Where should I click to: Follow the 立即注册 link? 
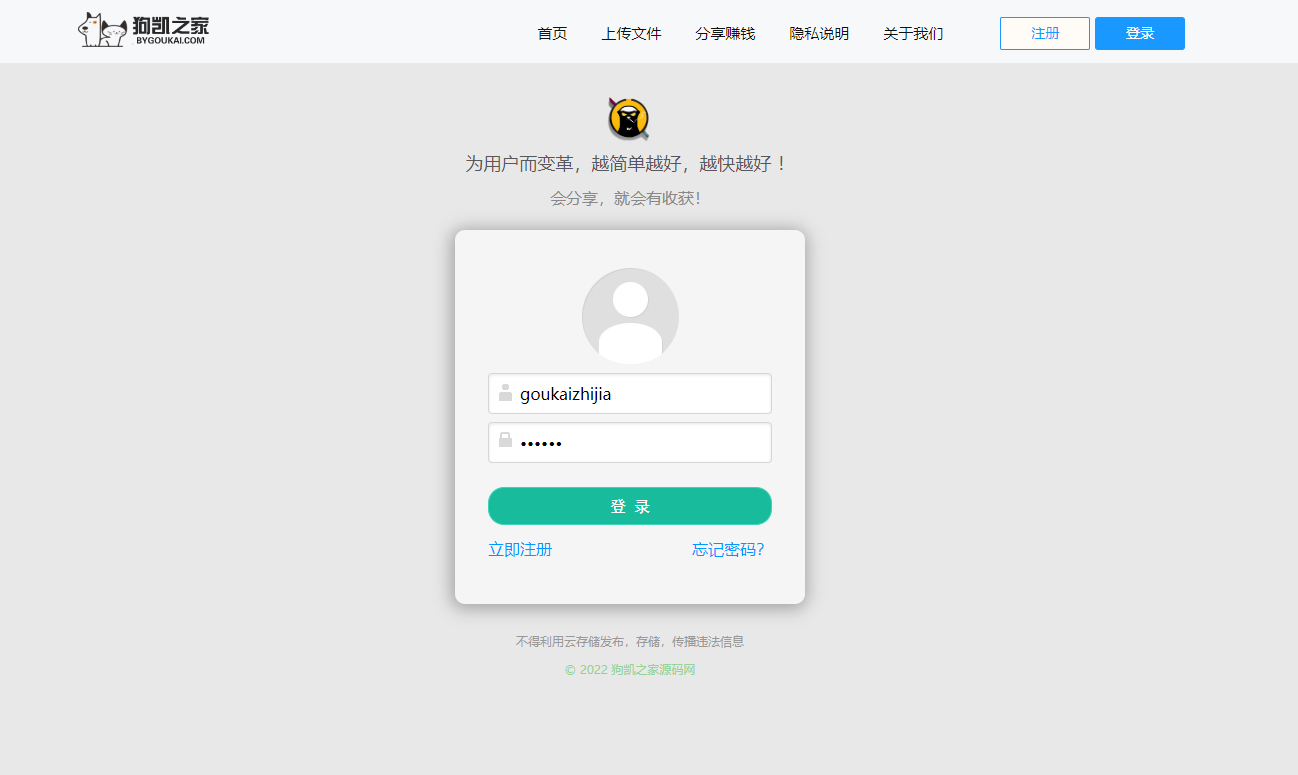[x=520, y=549]
